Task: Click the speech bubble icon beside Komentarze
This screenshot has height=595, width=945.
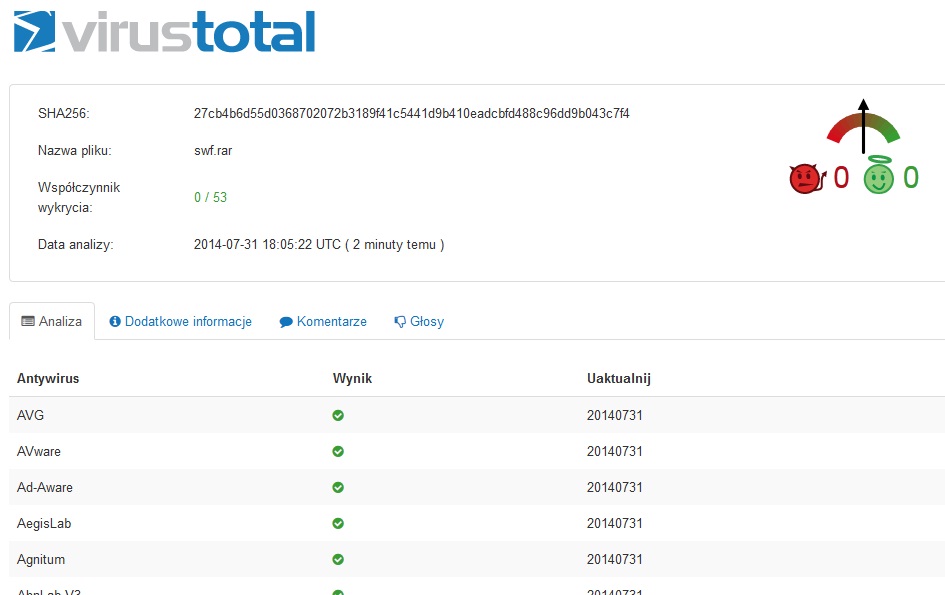Action: tap(286, 322)
